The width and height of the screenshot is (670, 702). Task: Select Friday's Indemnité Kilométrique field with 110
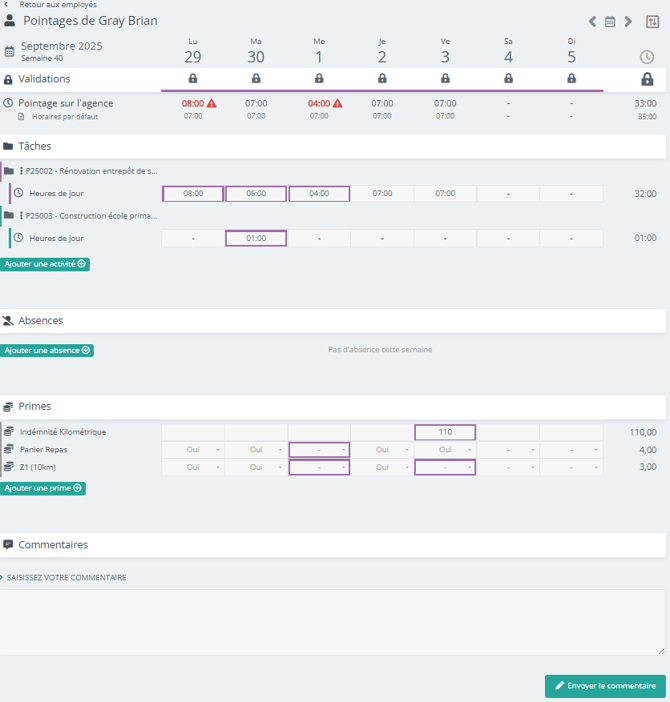point(445,432)
